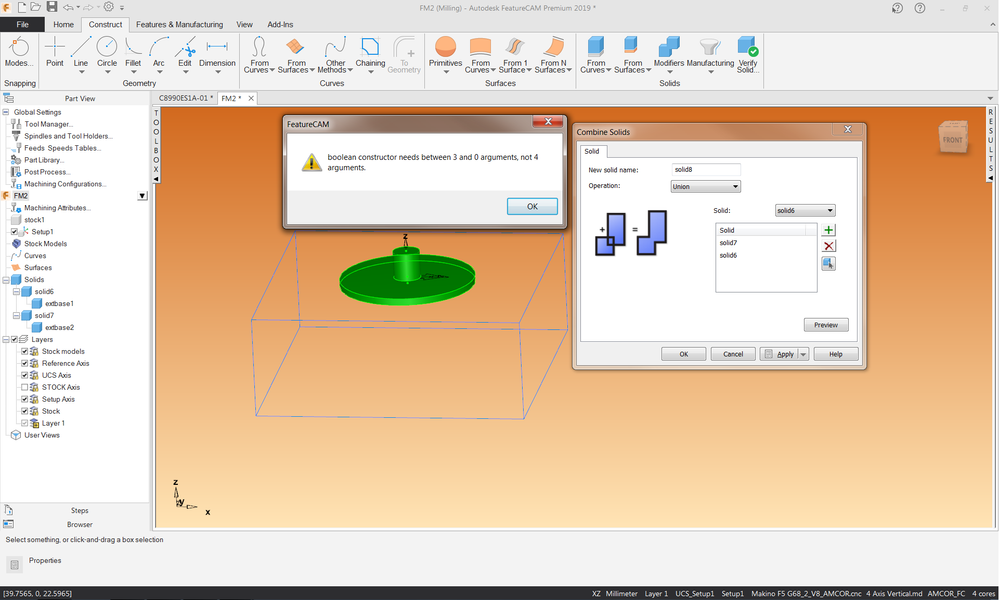Collapse the solid6 tree node
The height and width of the screenshot is (600, 999).
[x=17, y=292]
